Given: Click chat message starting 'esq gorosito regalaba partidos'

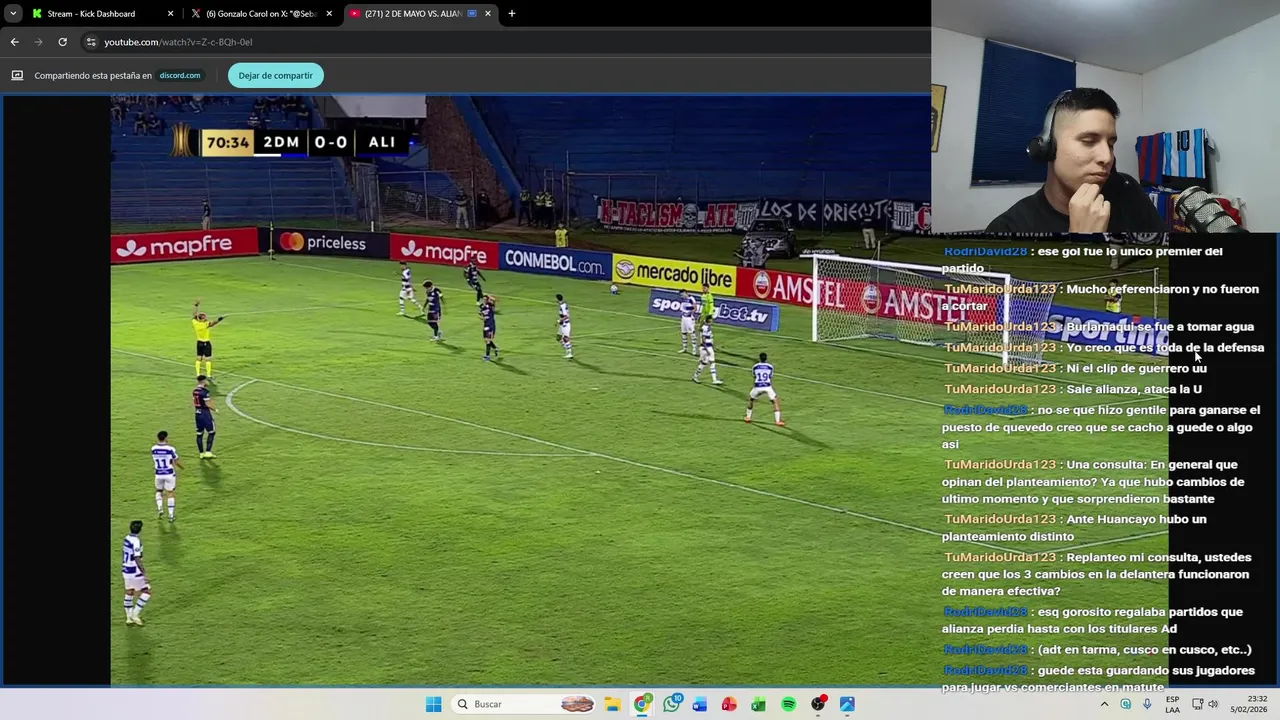Looking at the screenshot, I should 1092,620.
